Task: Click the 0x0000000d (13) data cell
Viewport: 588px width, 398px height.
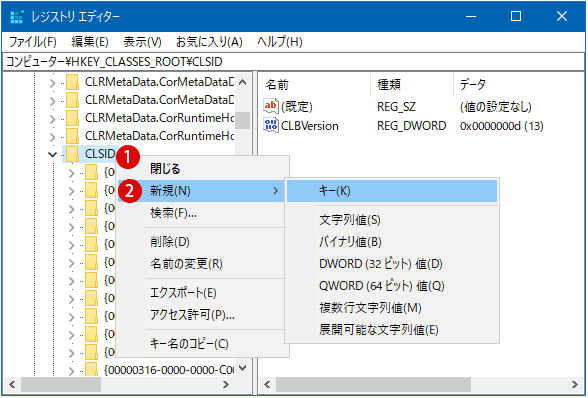Action: pyautogui.click(x=501, y=126)
